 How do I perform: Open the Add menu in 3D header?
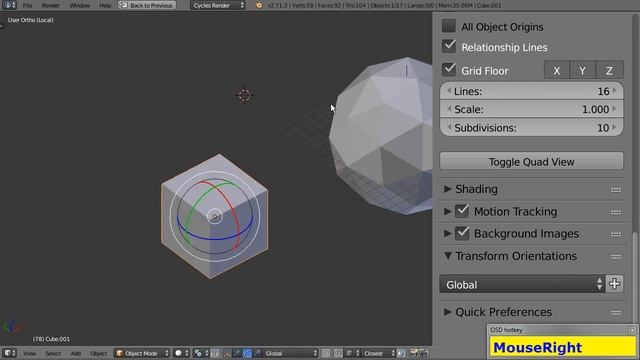point(76,353)
